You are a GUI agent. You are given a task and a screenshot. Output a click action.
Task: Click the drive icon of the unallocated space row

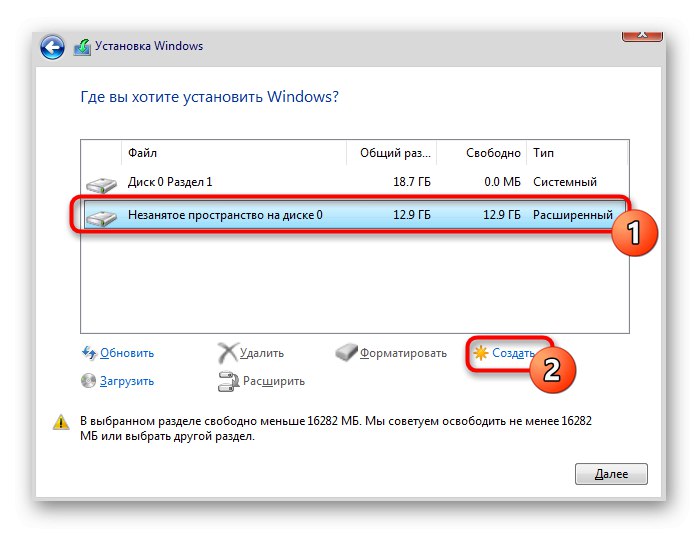(x=101, y=217)
